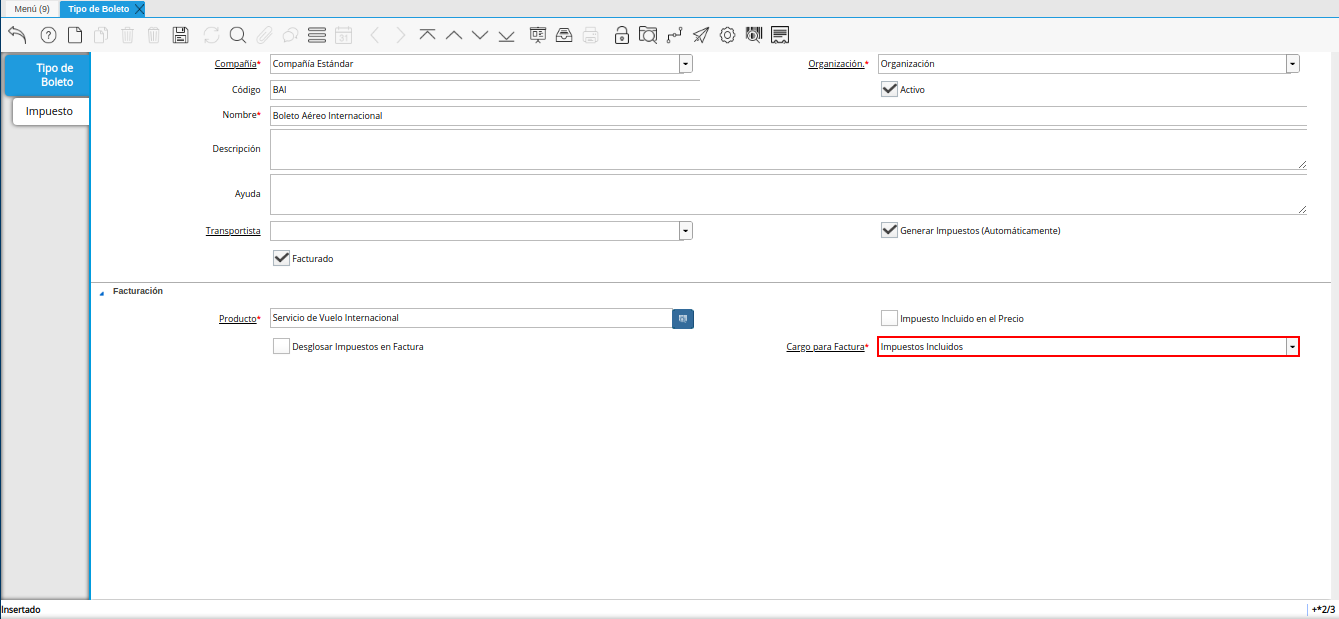Switch to the Menú (9) tab
The height and width of the screenshot is (619, 1339).
[x=31, y=9]
